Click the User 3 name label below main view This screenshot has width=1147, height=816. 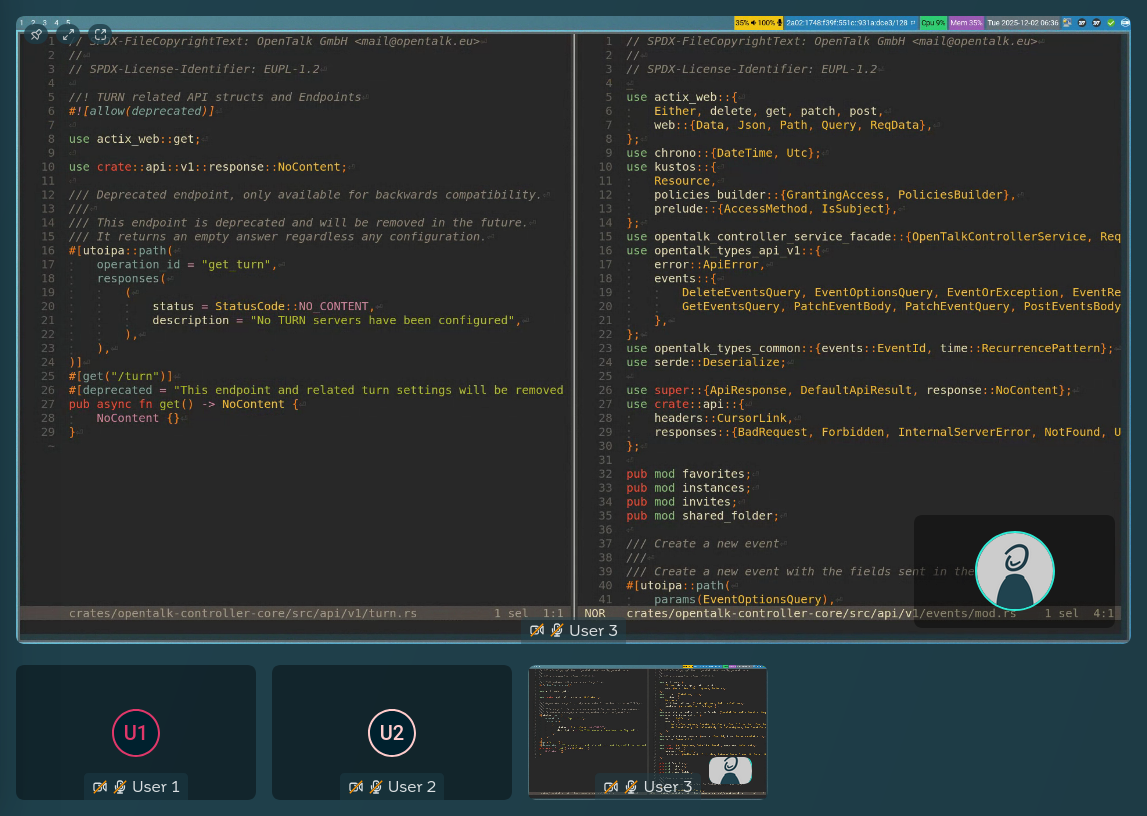[x=594, y=630]
